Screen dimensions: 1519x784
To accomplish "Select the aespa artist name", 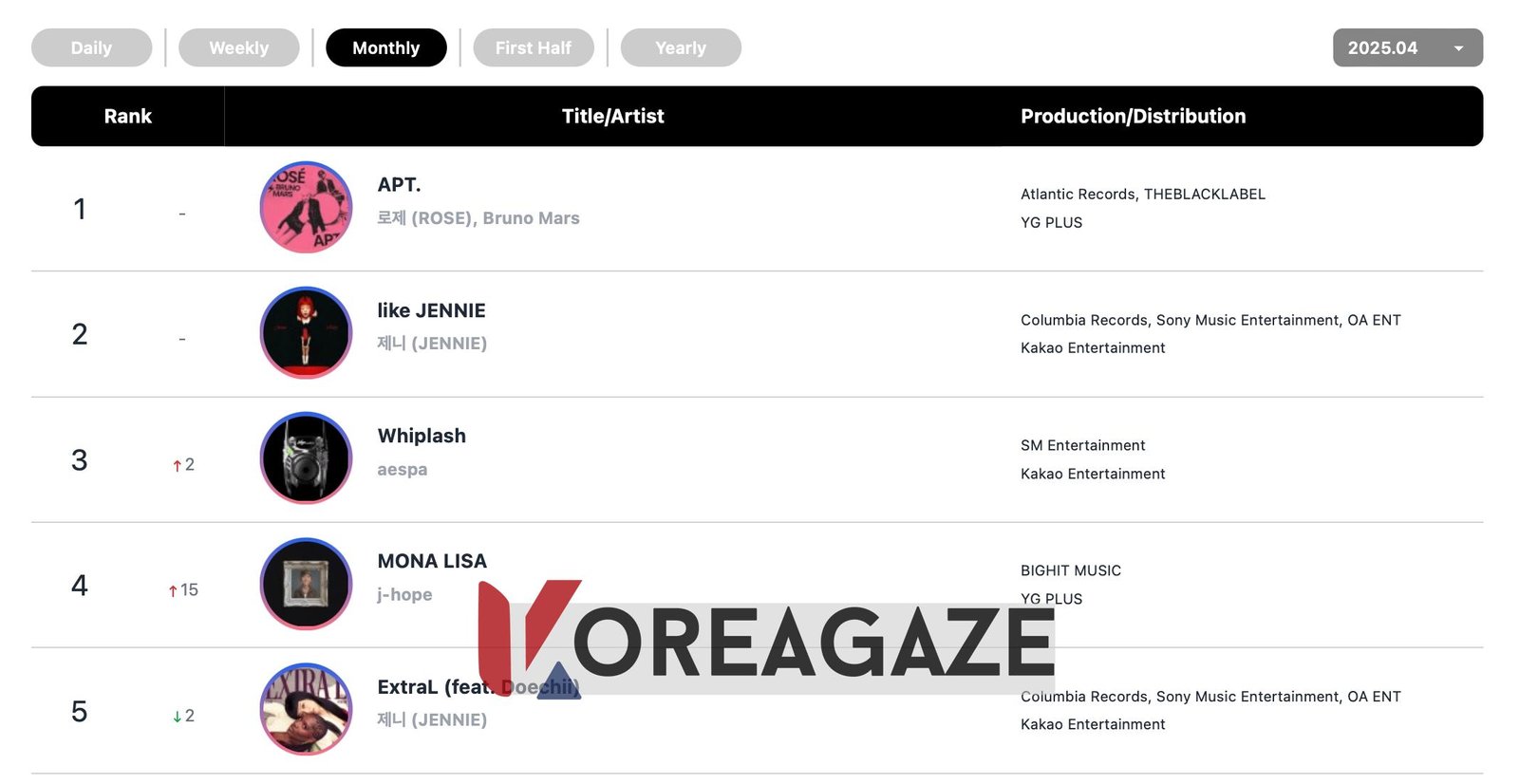I will point(402,470).
